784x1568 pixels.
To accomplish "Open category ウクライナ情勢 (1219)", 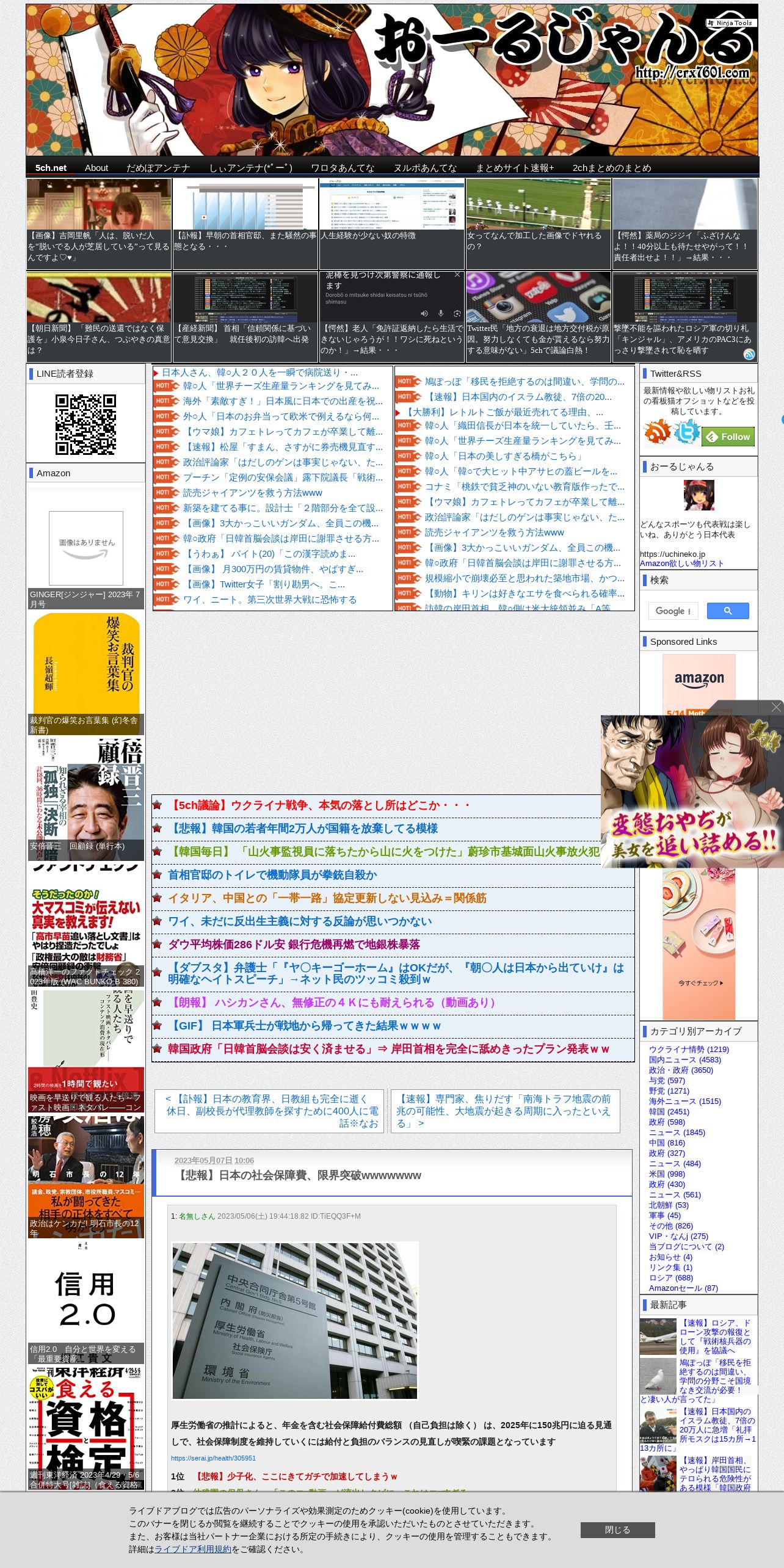I will tap(689, 1049).
